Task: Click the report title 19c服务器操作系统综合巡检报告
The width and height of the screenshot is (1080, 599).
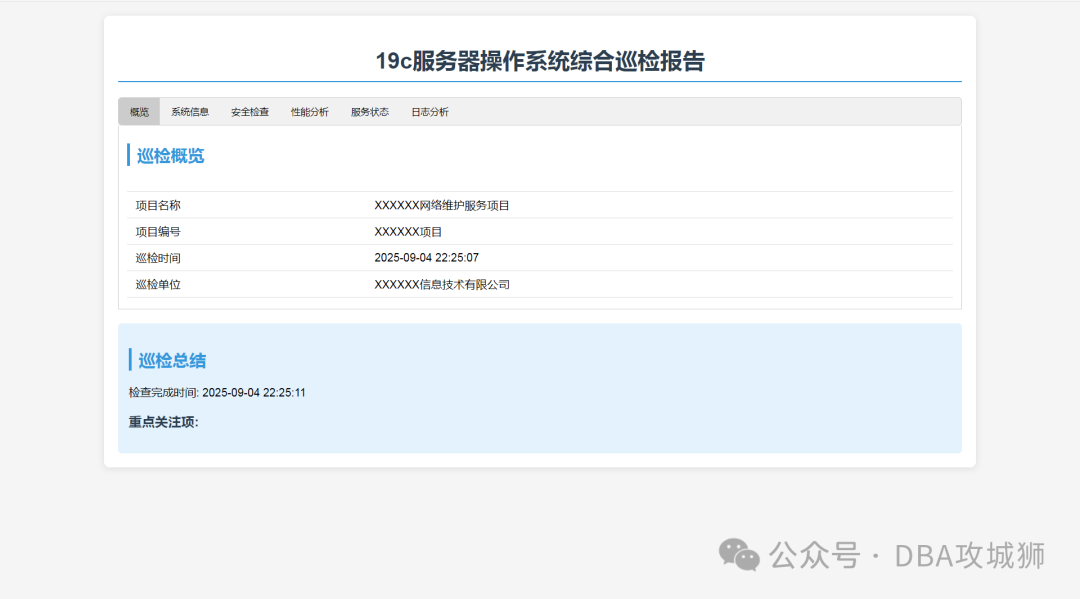Action: pyautogui.click(x=540, y=61)
